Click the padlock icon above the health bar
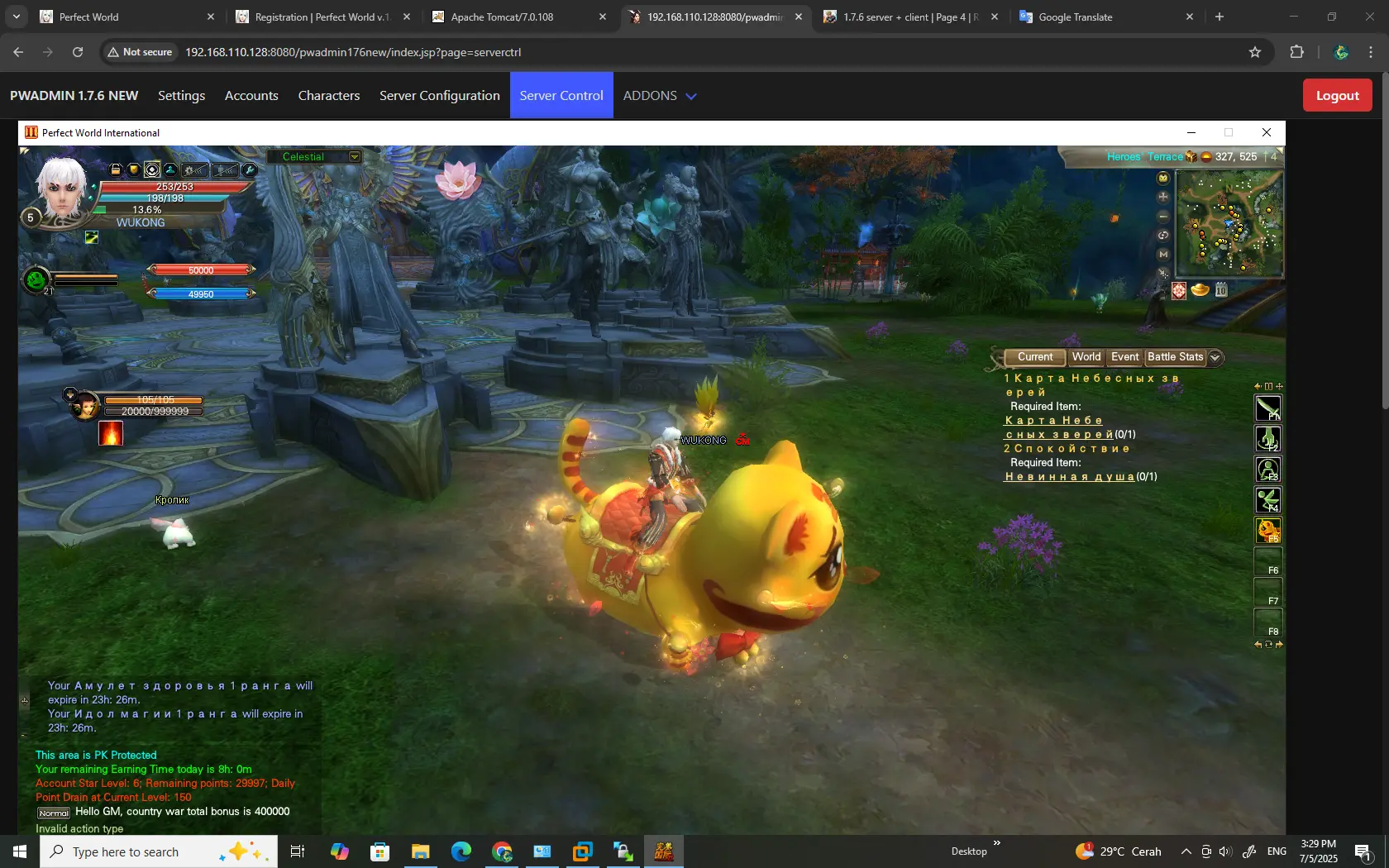This screenshot has width=1389, height=868. [116, 169]
